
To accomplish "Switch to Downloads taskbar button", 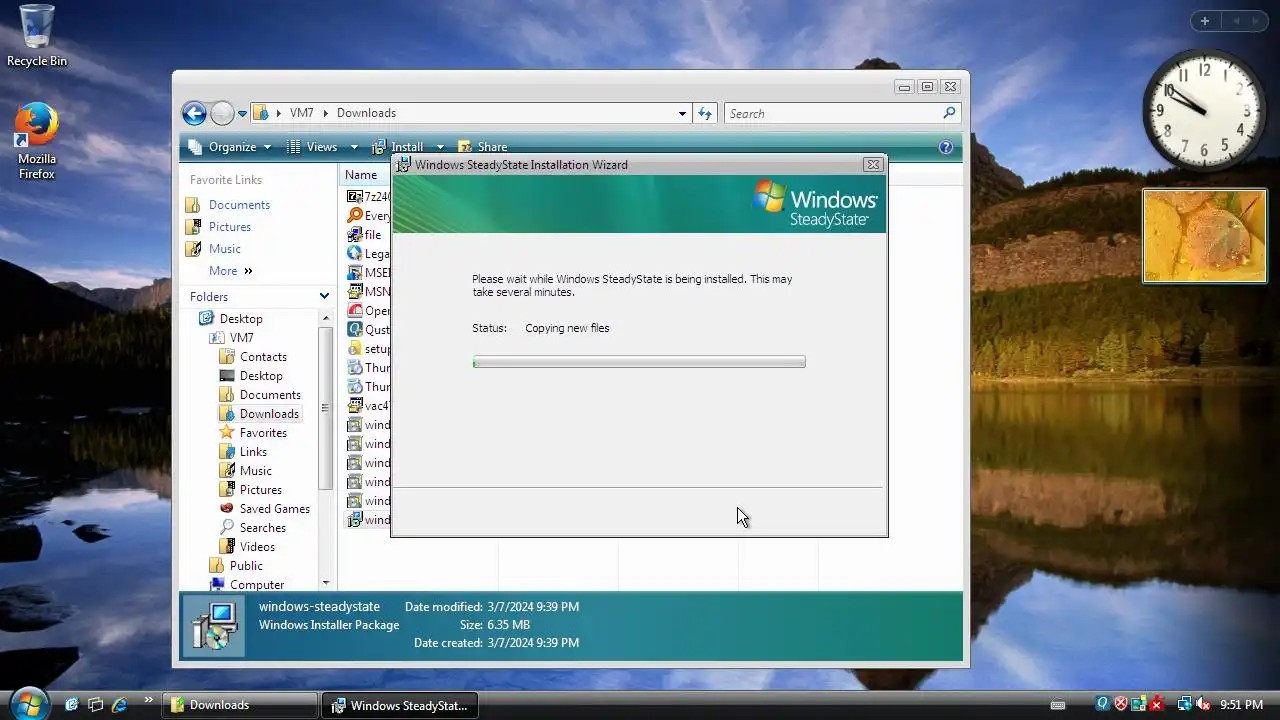I will point(240,705).
